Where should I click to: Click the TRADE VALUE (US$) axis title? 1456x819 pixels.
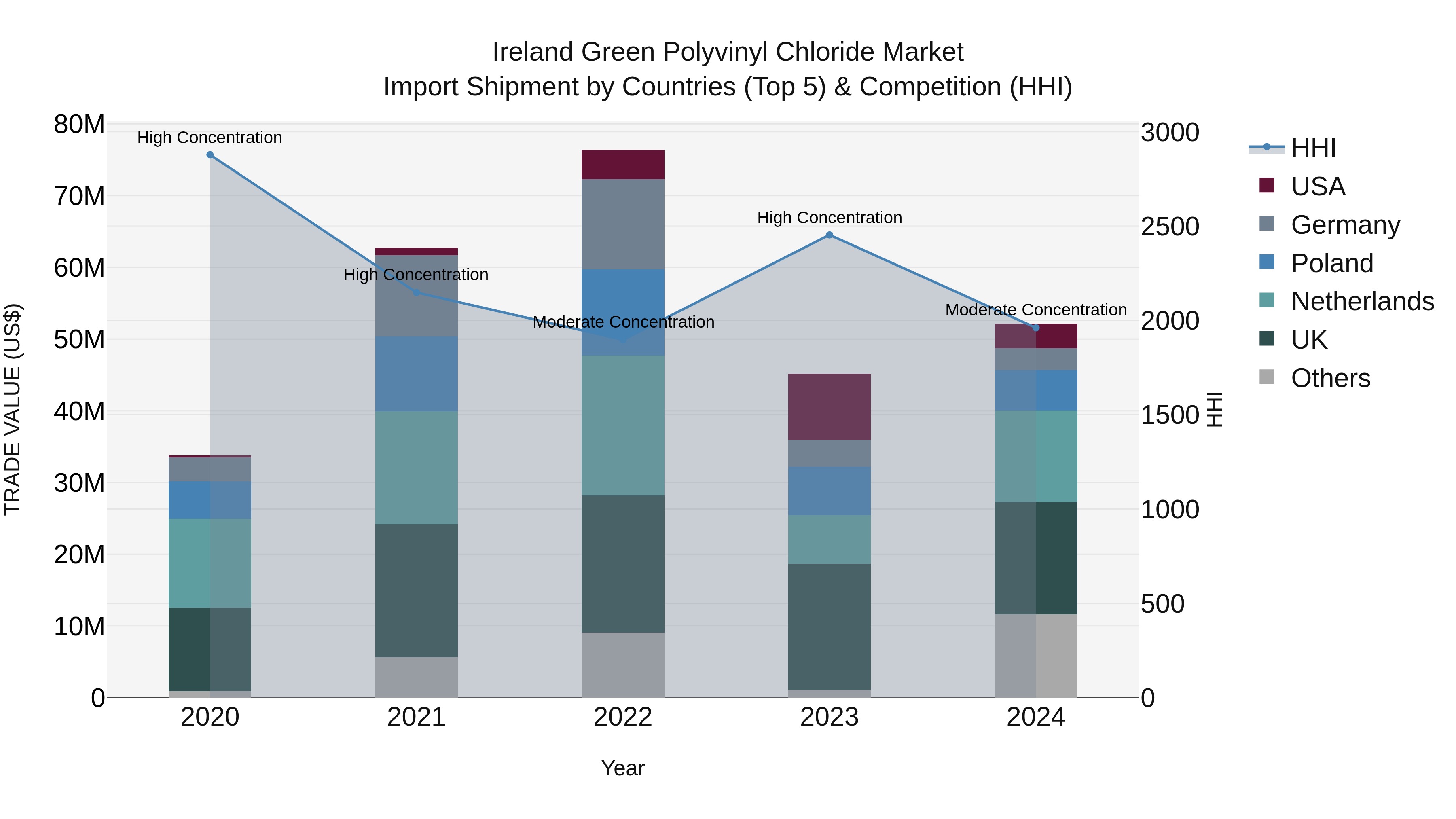13,409
